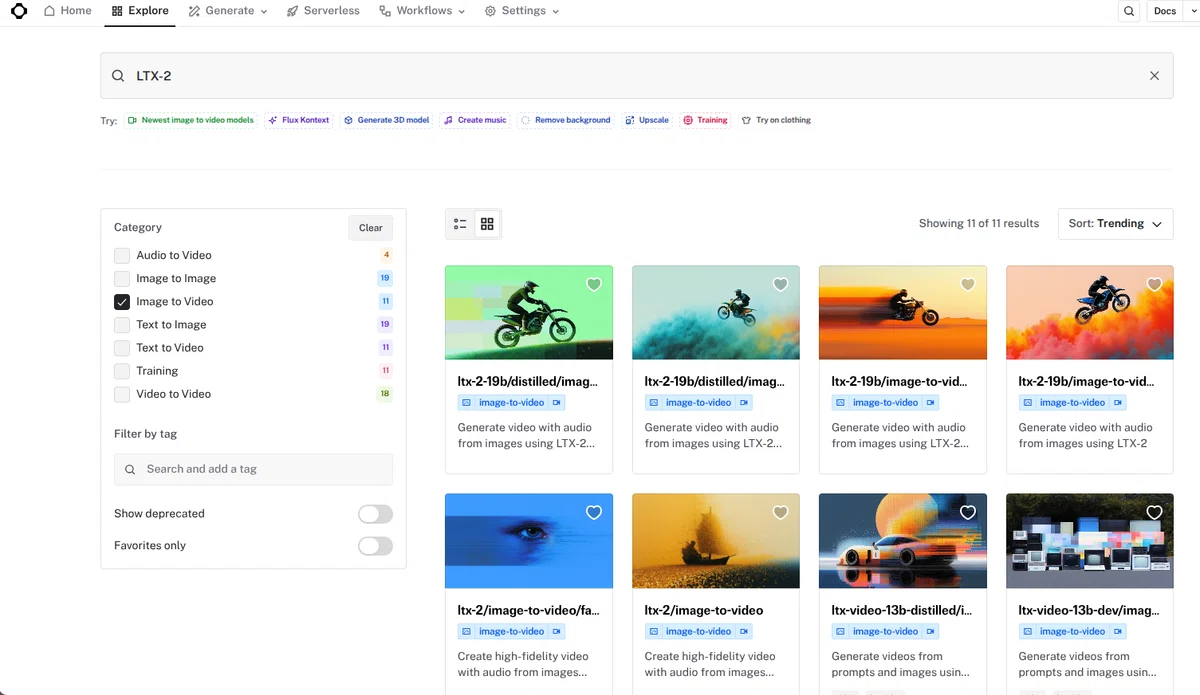Click 'Filter by tag' label

(146, 434)
